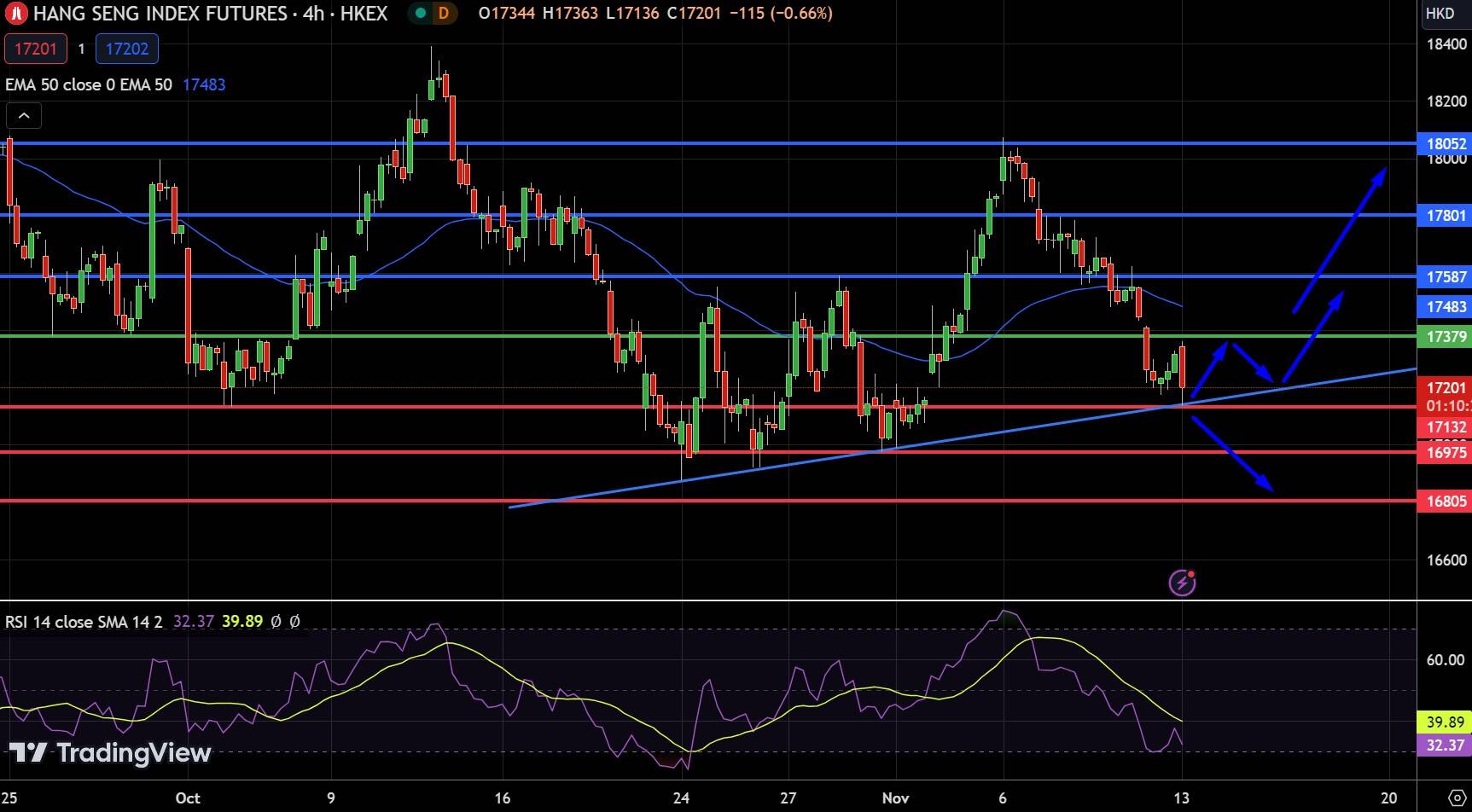Collapse the indicator legend with the chevron
Viewport: 1472px width, 812px height.
point(24,116)
